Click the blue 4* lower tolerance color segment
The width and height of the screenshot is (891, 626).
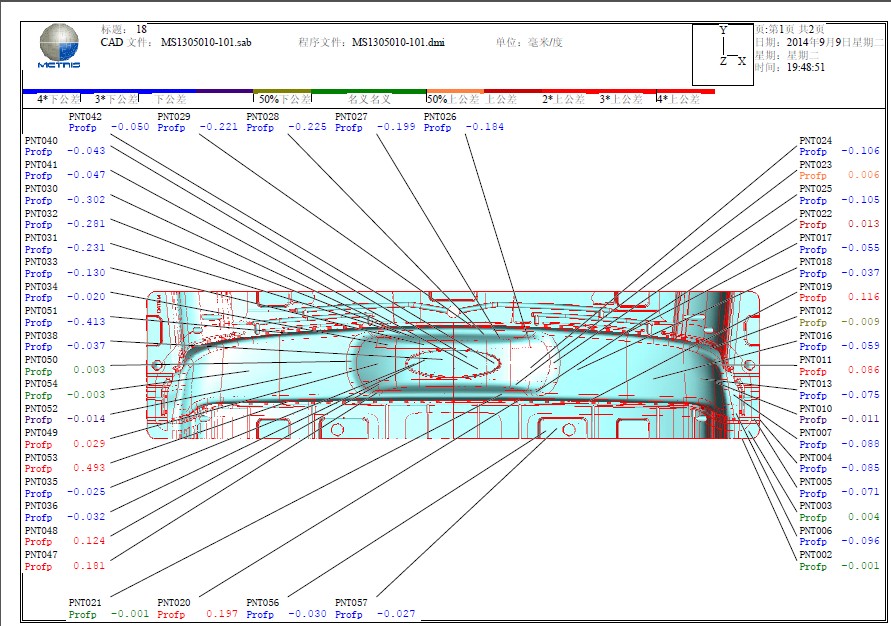coord(50,92)
